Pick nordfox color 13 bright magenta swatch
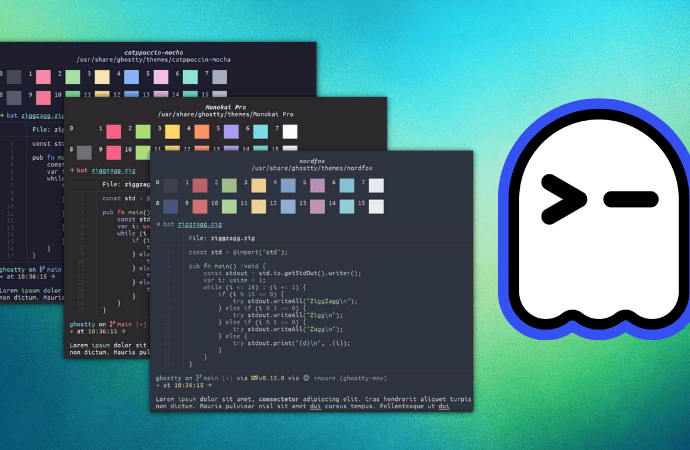Viewport: 690px width, 450px height. [317, 207]
